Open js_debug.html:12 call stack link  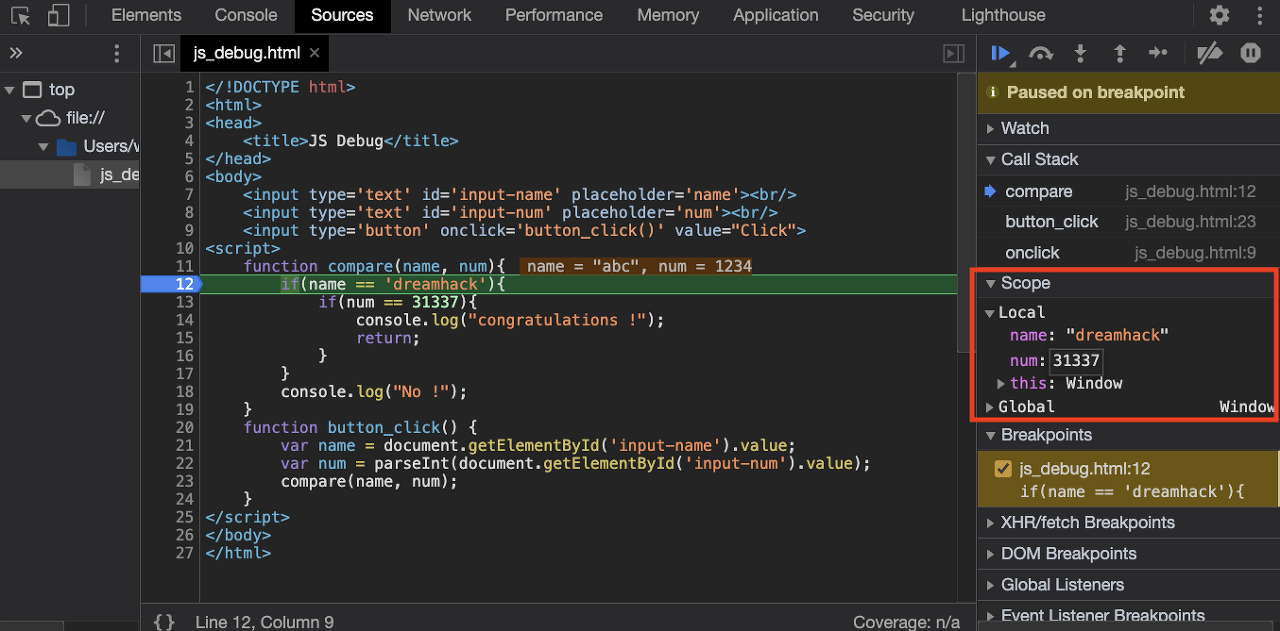1191,191
